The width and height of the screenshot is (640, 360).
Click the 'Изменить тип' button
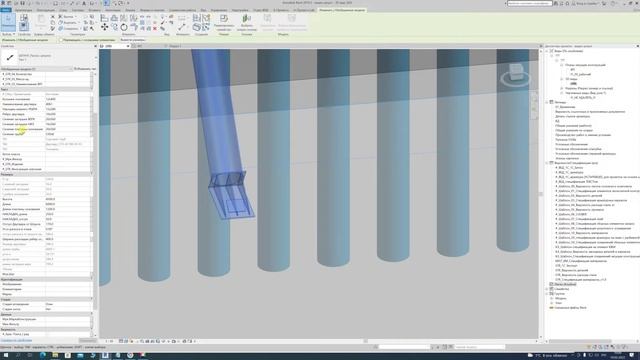84,69
